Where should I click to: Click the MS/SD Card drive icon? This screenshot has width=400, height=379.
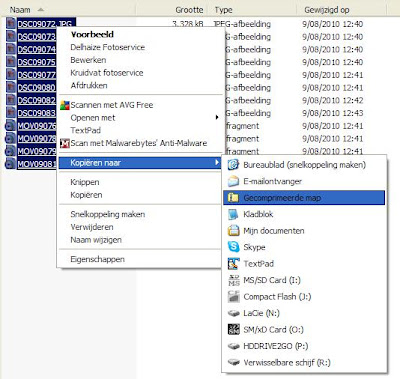click(x=233, y=280)
